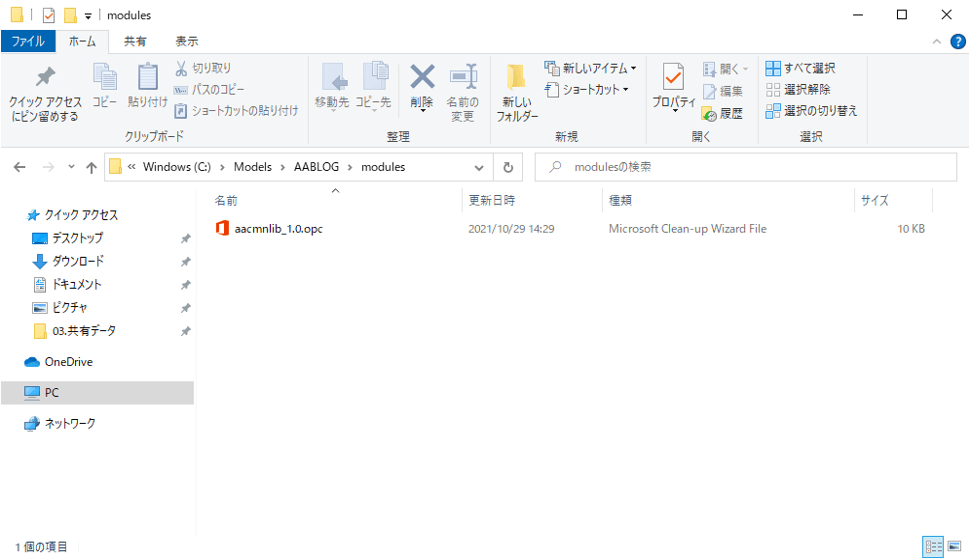Switch to details view icon in status bar

coord(933,547)
